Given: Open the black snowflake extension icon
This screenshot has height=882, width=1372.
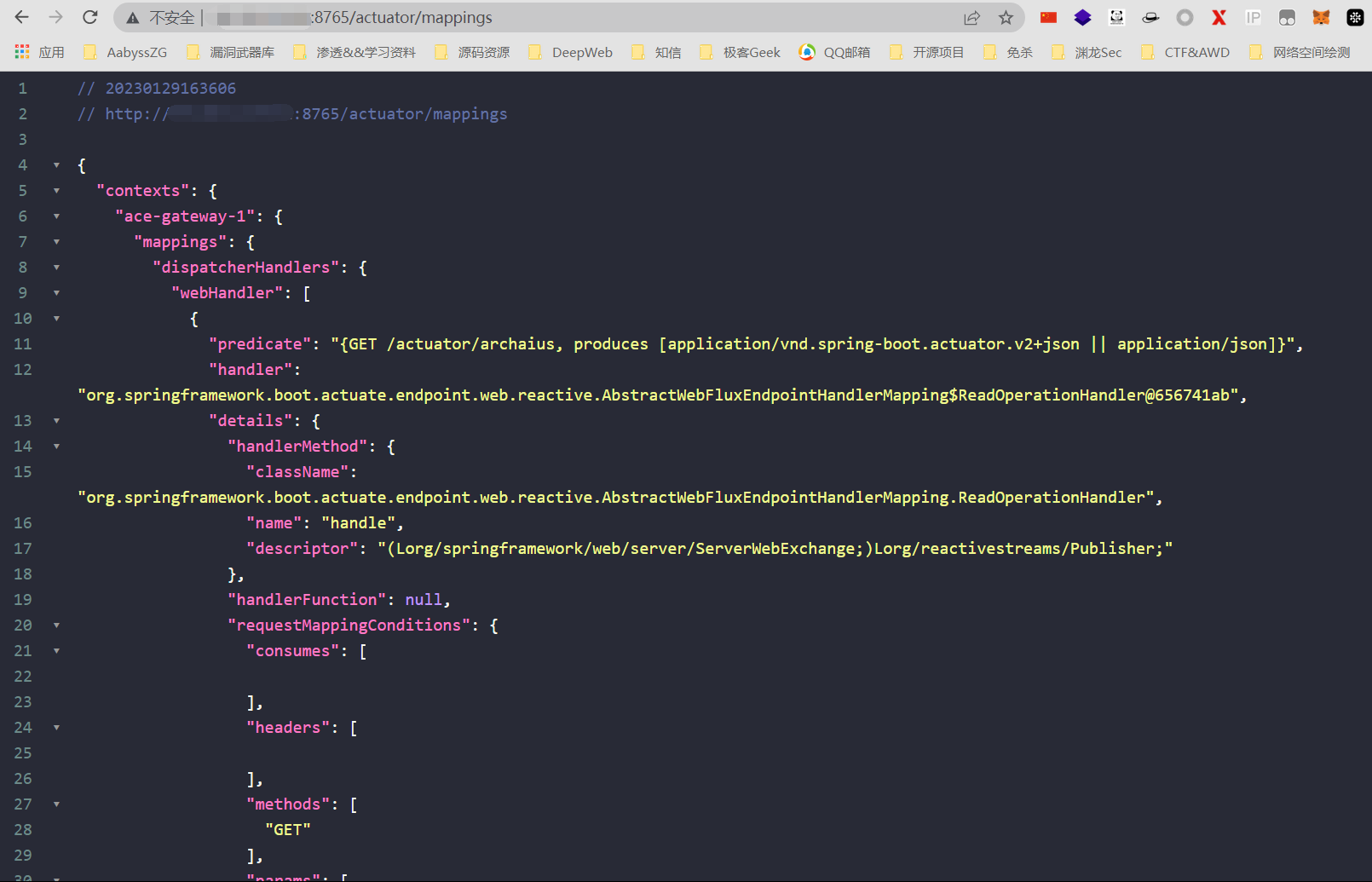Looking at the screenshot, I should click(x=1356, y=18).
